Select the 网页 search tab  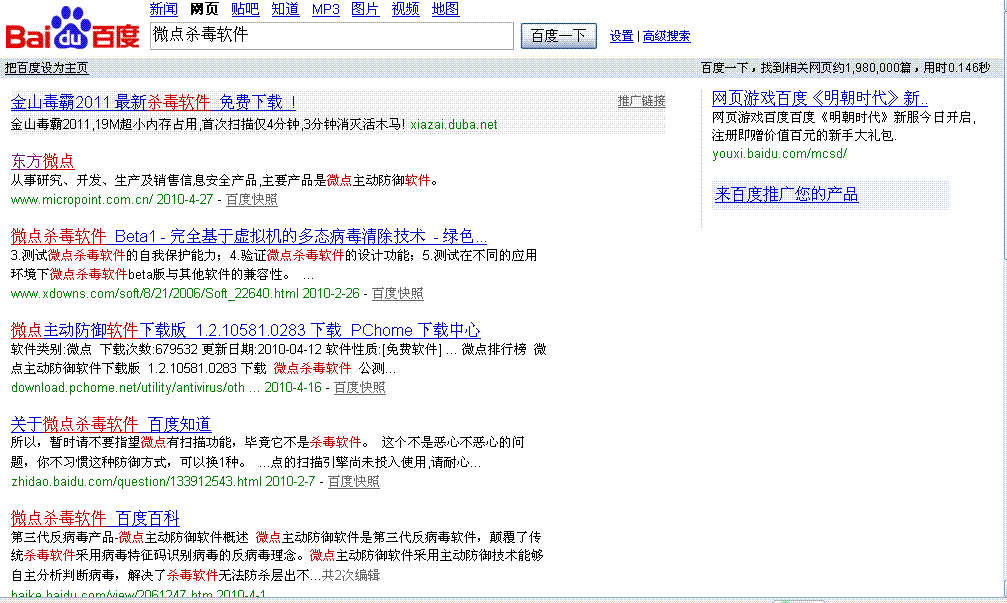(x=204, y=9)
